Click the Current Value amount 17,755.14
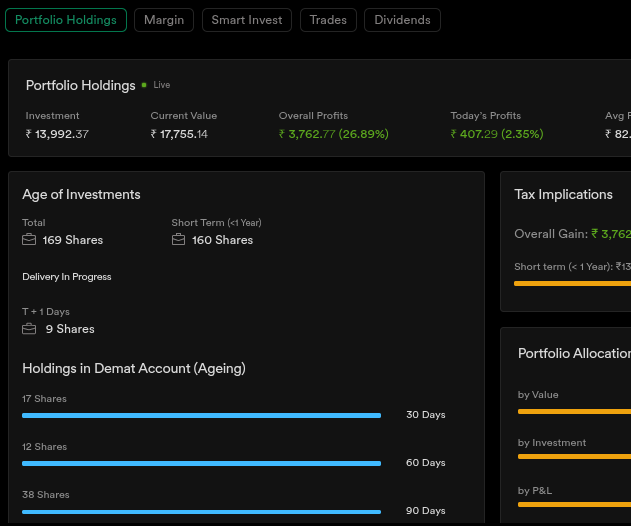The height and width of the screenshot is (526, 631). (x=179, y=134)
